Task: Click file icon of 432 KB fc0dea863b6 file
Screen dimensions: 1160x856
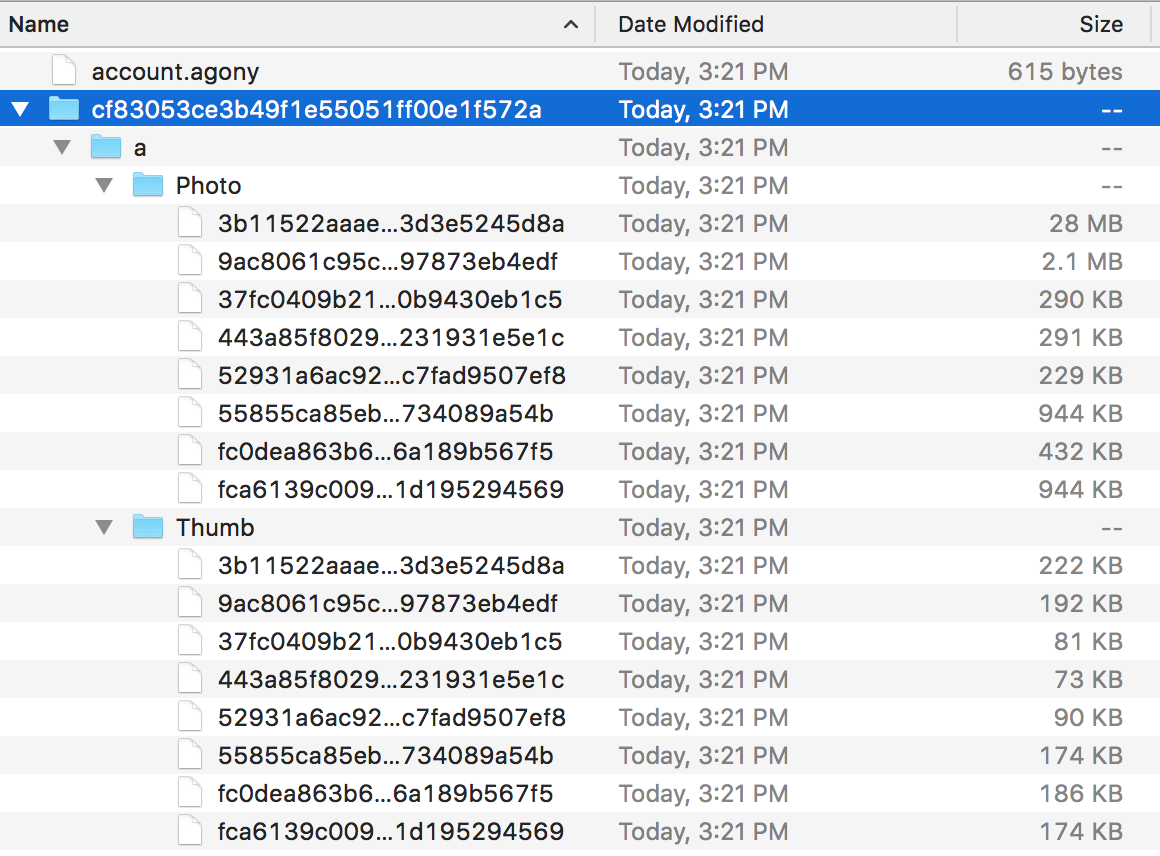Action: tap(190, 451)
